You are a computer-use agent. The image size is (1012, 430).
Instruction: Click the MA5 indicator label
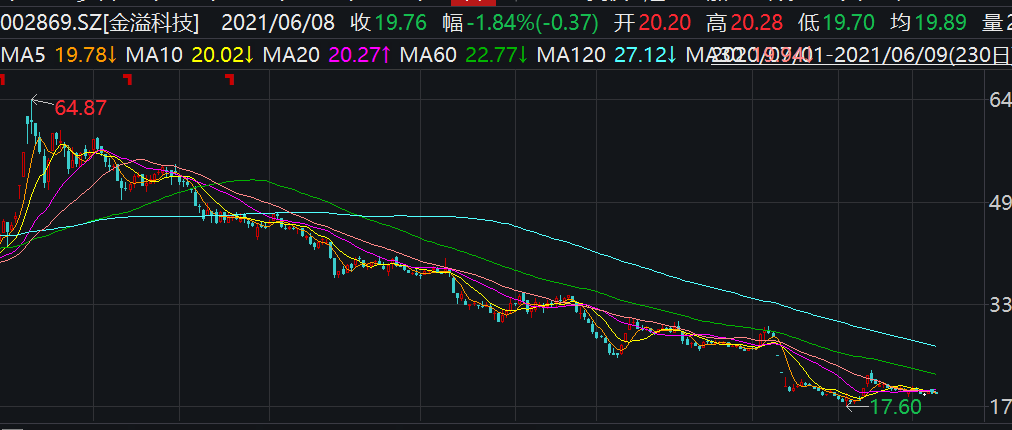[x=20, y=55]
